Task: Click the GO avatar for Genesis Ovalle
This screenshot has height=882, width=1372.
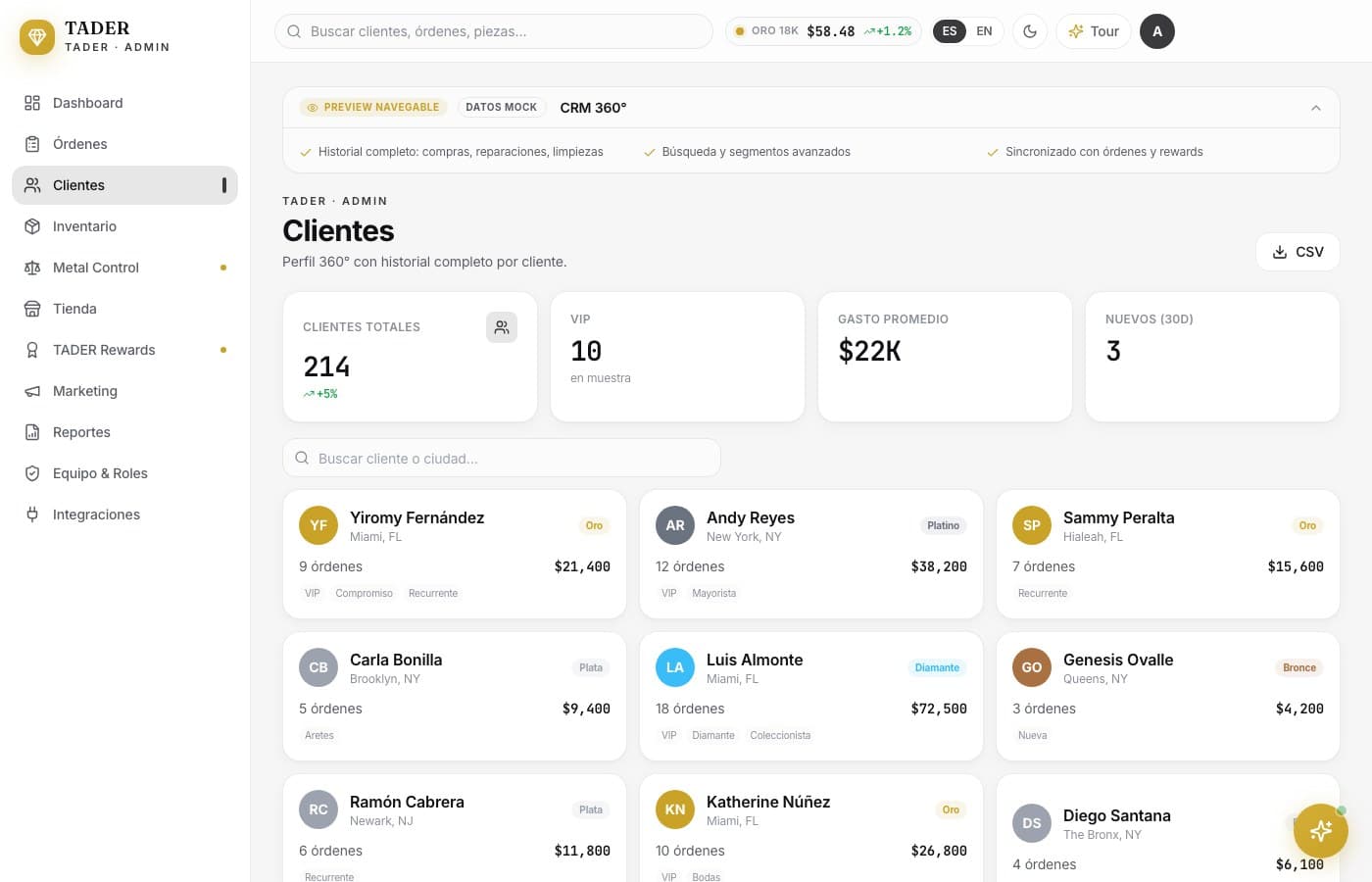Action: pyautogui.click(x=1032, y=667)
